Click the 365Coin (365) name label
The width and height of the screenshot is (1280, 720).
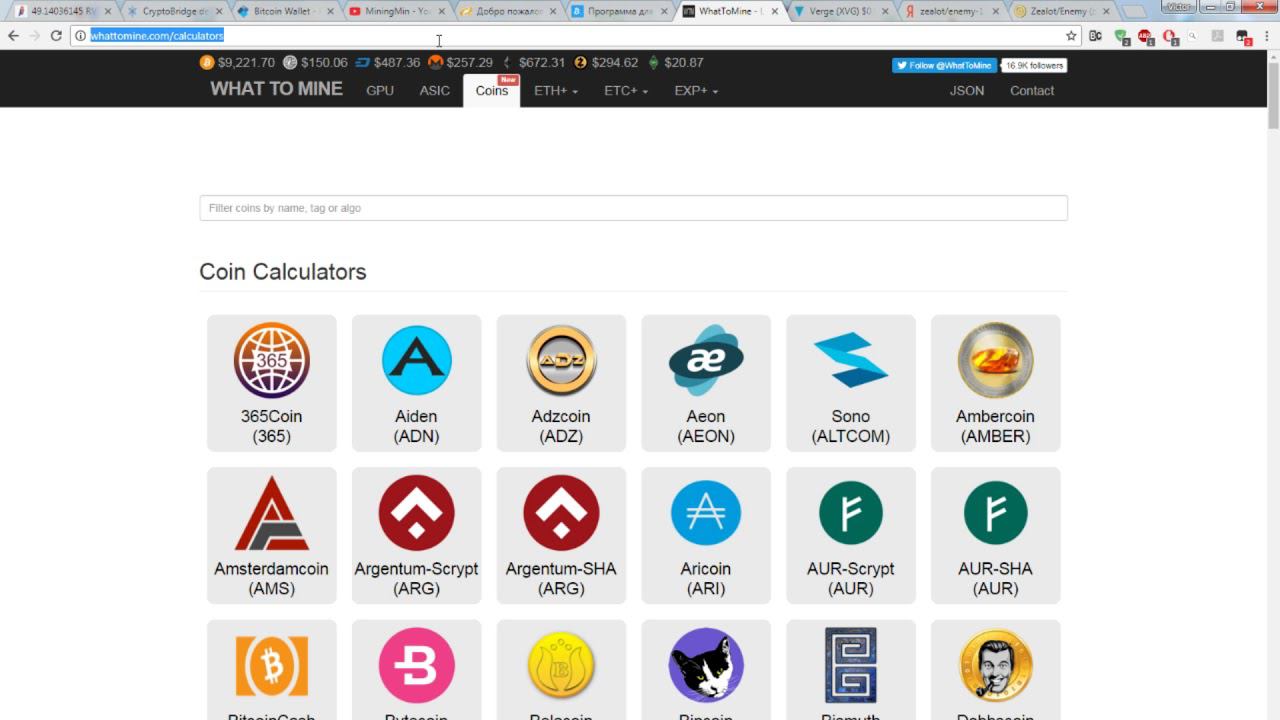tap(272, 426)
